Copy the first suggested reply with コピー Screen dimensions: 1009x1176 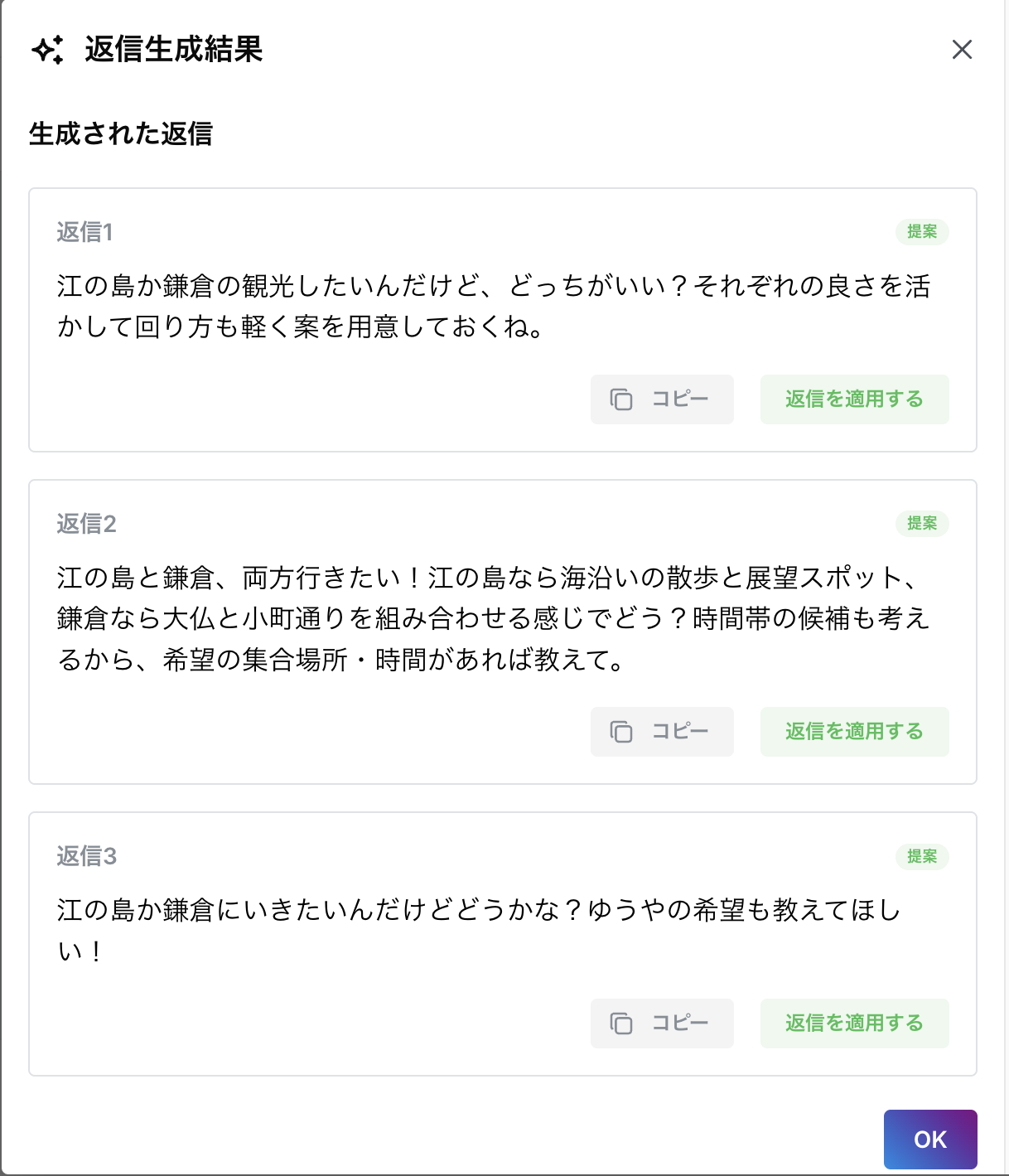point(662,399)
